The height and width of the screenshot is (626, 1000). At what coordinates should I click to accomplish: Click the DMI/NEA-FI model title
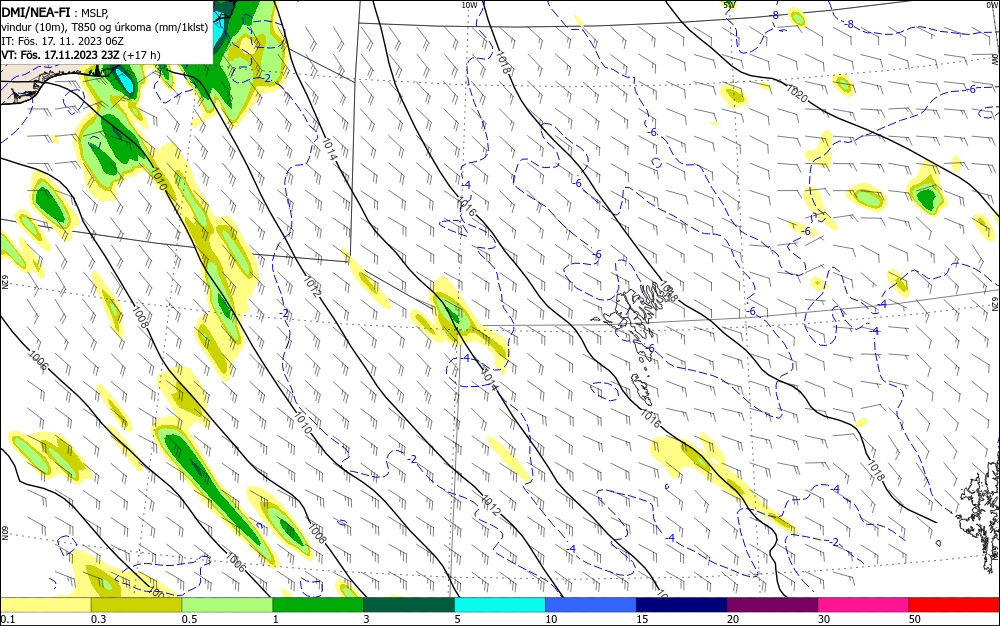pyautogui.click(x=36, y=11)
